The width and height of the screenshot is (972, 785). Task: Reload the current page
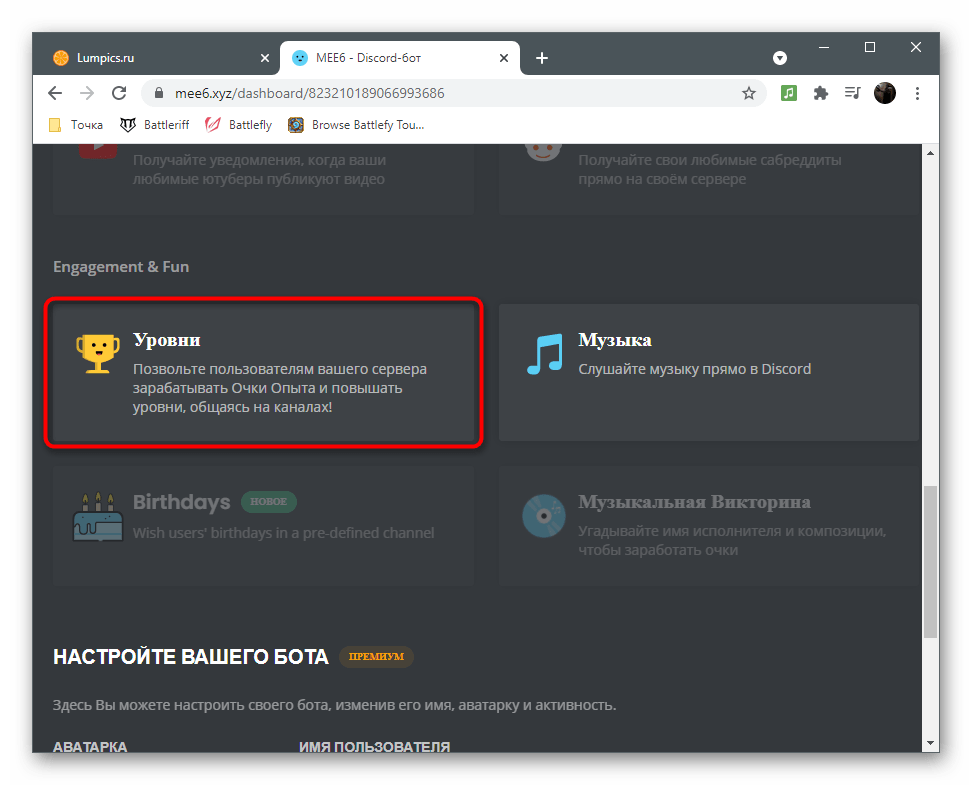pyautogui.click(x=119, y=93)
